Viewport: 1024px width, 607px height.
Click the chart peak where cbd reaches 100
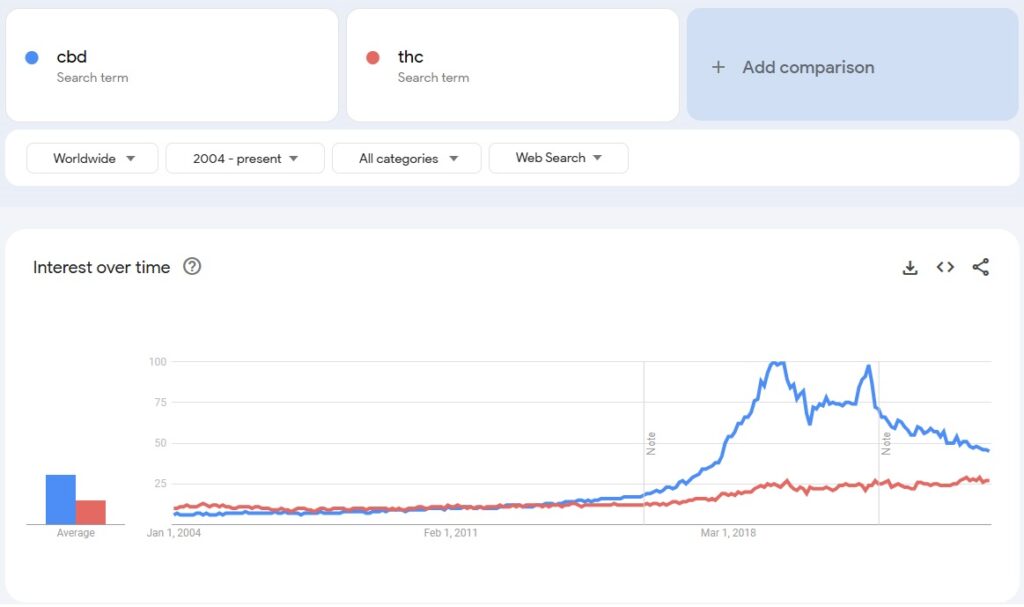[775, 362]
